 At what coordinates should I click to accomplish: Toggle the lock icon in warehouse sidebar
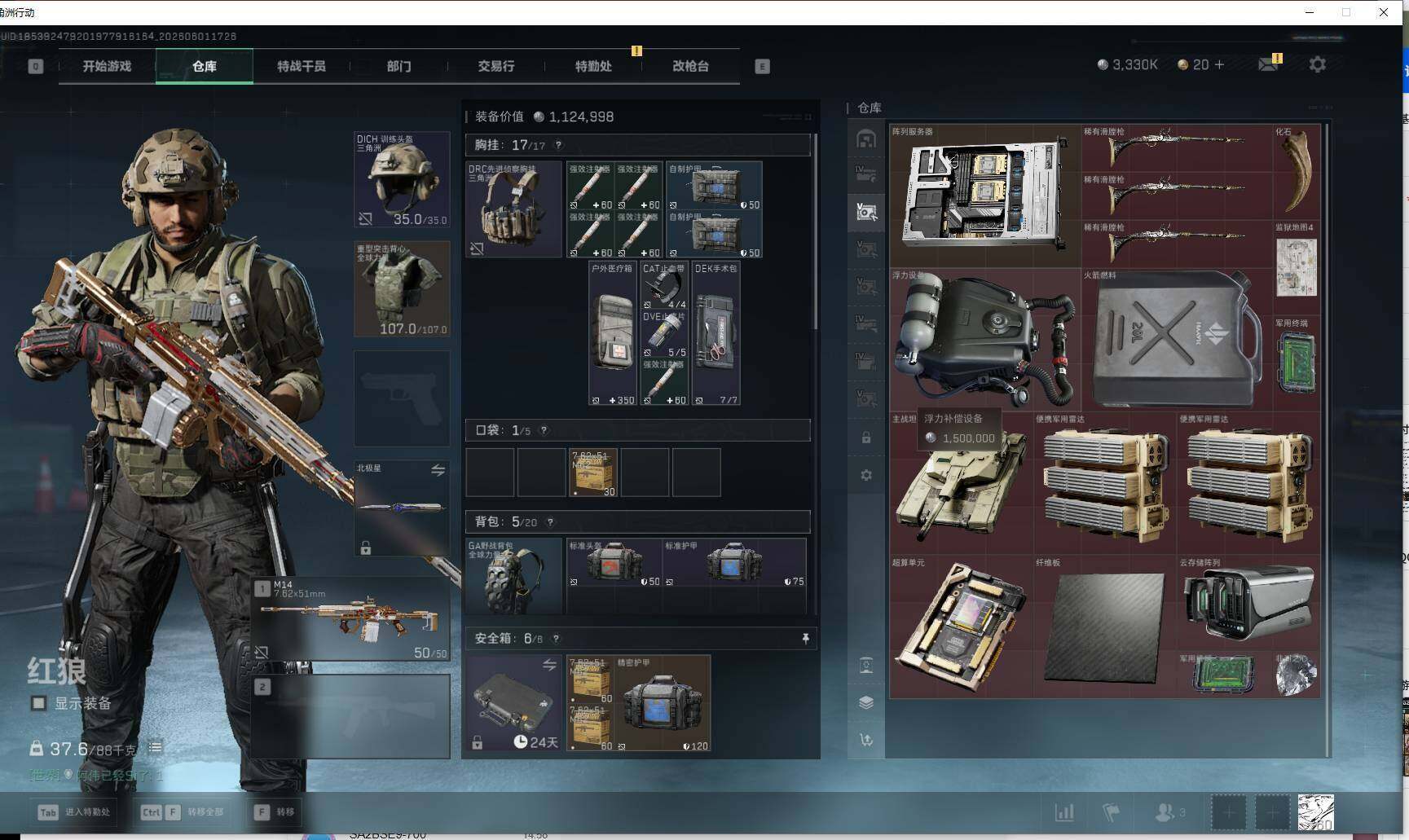pyautogui.click(x=866, y=438)
